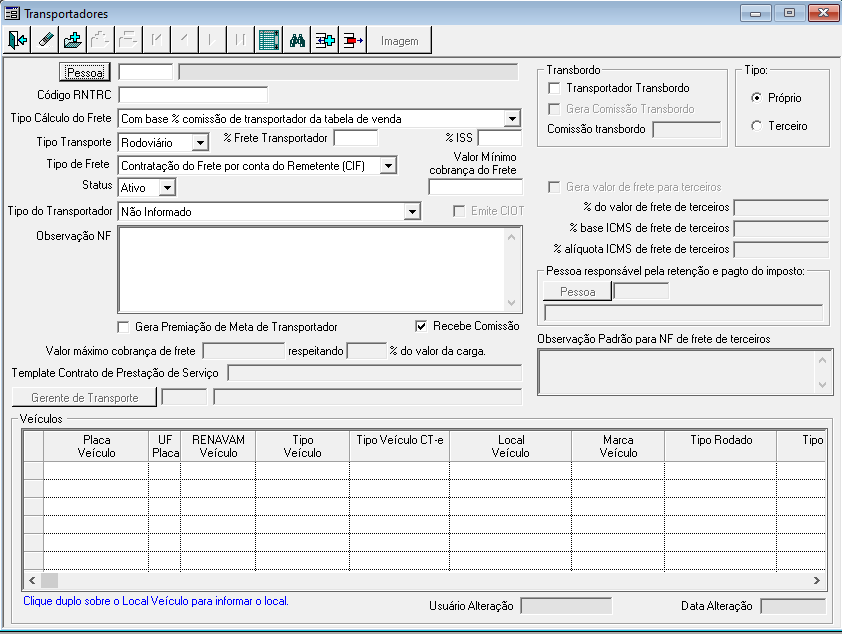Click the Código RNTRC input field
Image resolution: width=842 pixels, height=634 pixels.
coord(193,95)
